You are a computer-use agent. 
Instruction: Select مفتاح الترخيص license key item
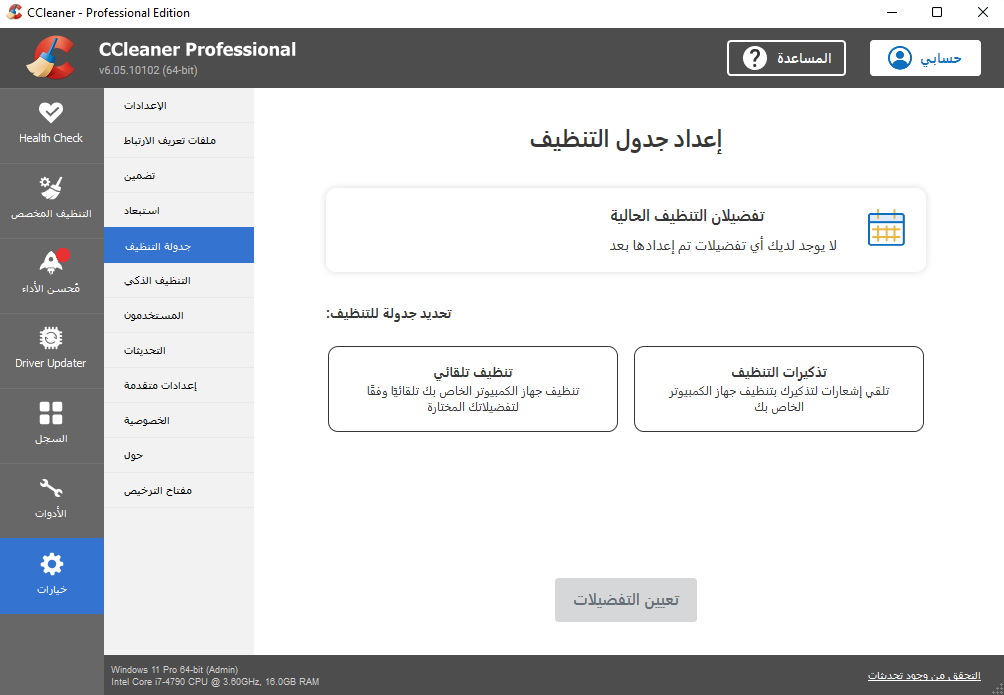pos(179,491)
